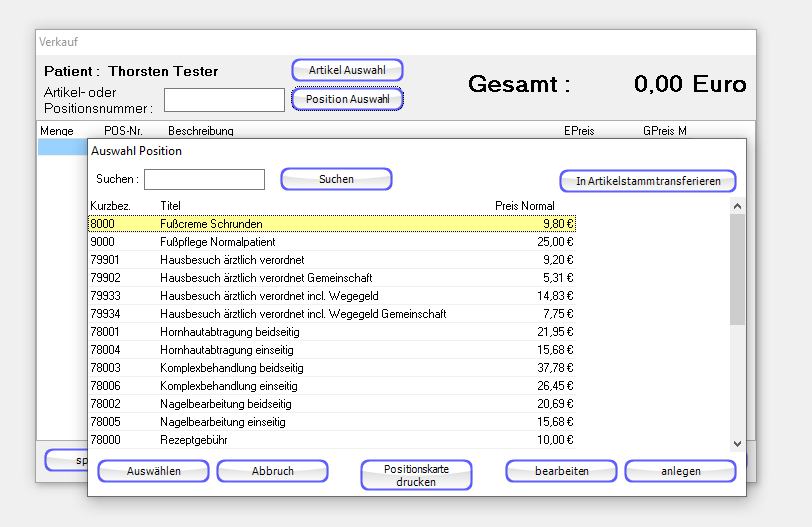Select row 78003 Komplexbehandlung beidseitig
This screenshot has height=527, width=812.
pyautogui.click(x=332, y=368)
